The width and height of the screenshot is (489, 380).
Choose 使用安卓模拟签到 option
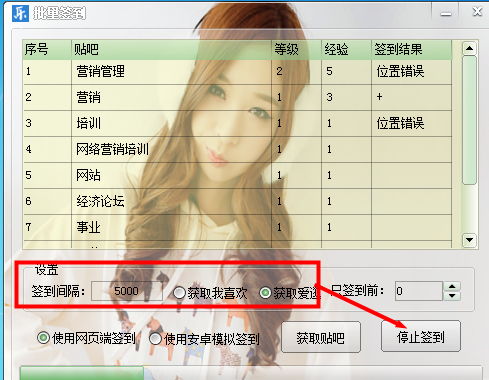coord(204,339)
